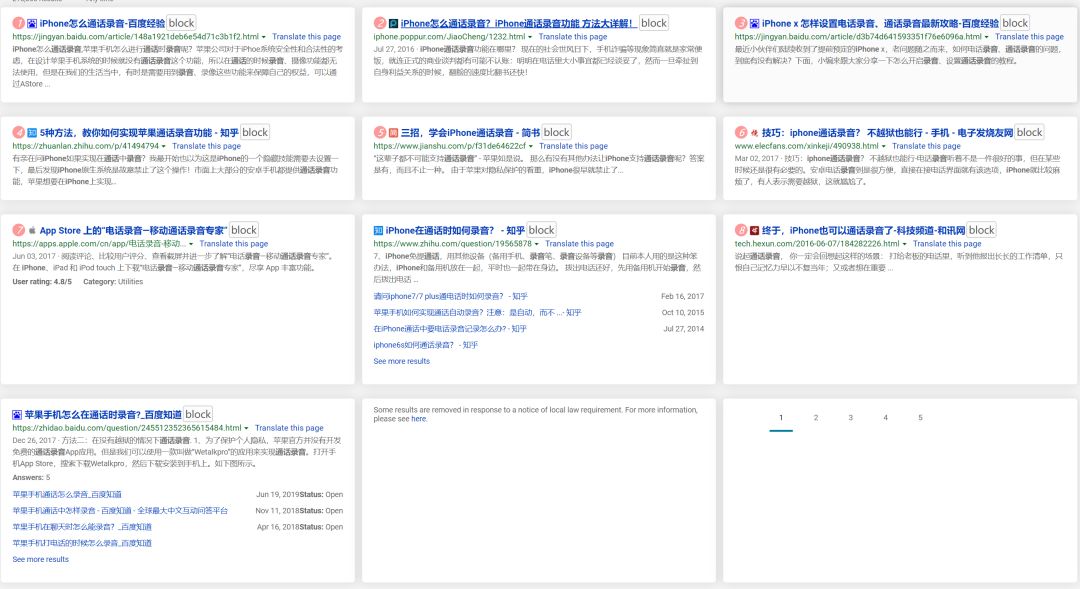Click the Zhihu favicon by the zhihu.com/question result
Image resolution: width=1080 pixels, height=589 pixels.
[x=378, y=230]
